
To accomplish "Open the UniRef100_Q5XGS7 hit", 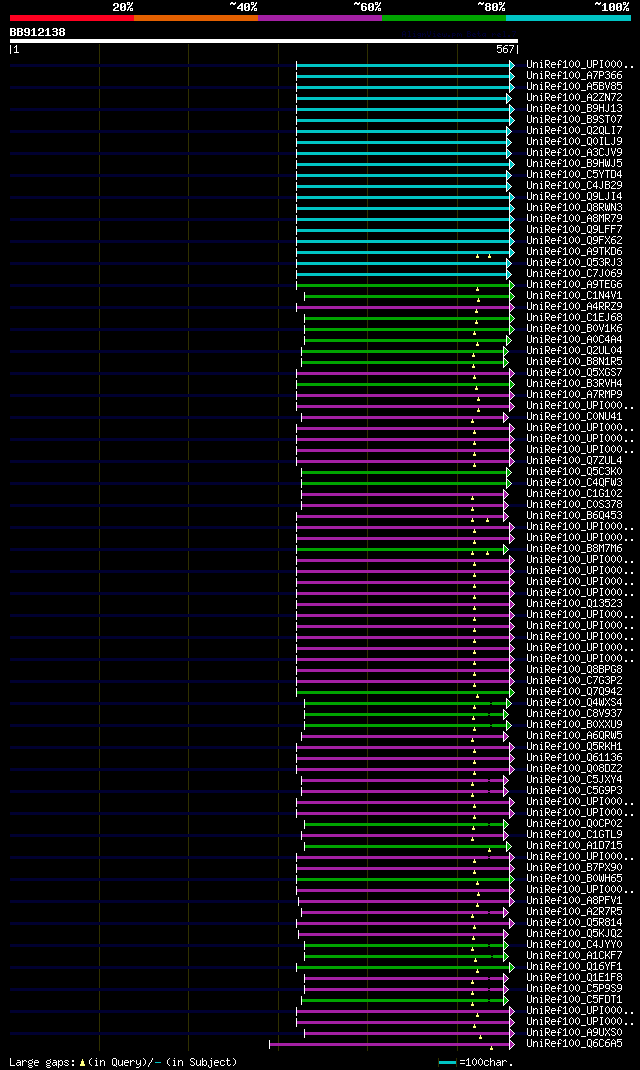I will click(574, 373).
